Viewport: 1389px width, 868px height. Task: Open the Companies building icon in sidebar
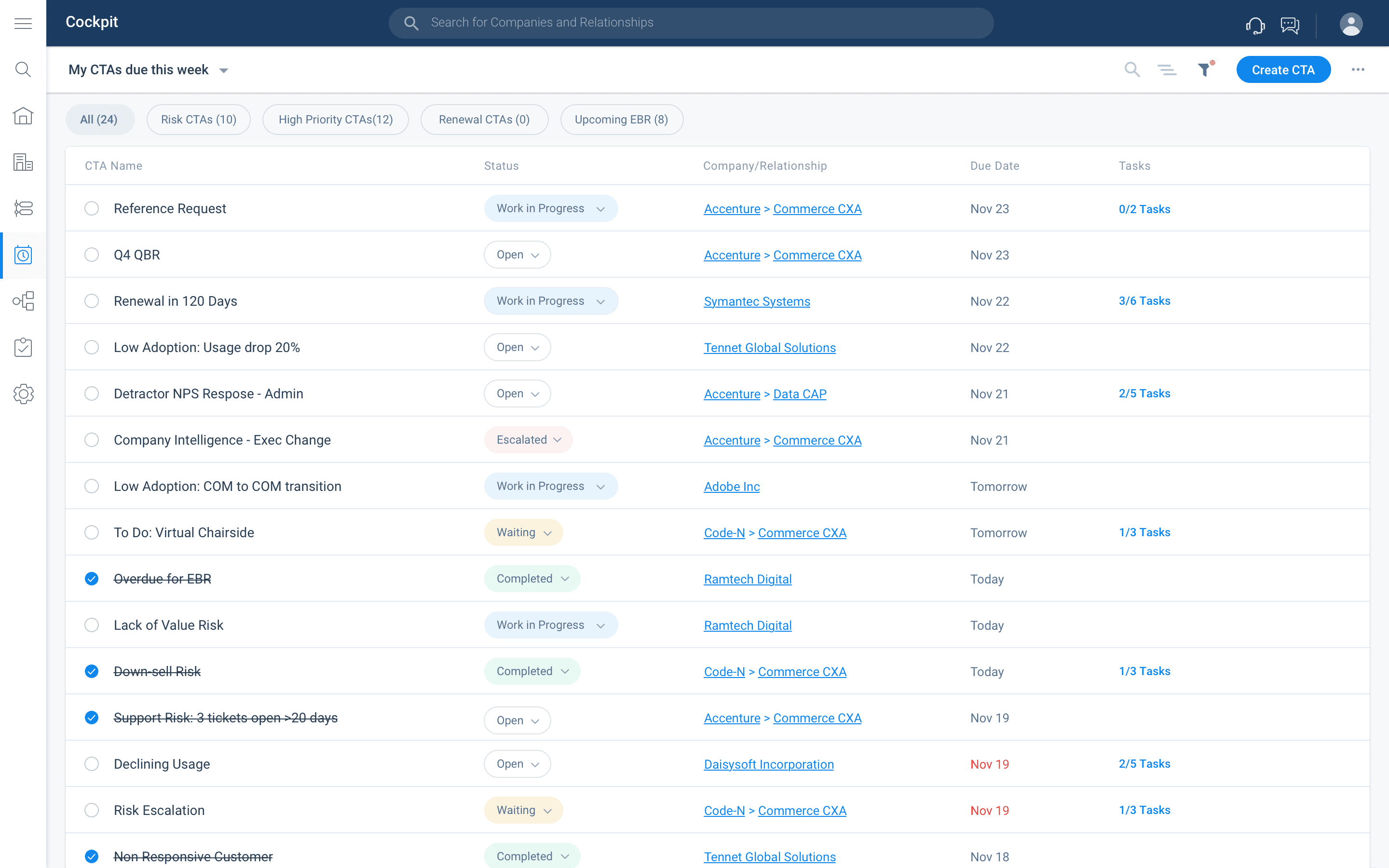click(23, 162)
